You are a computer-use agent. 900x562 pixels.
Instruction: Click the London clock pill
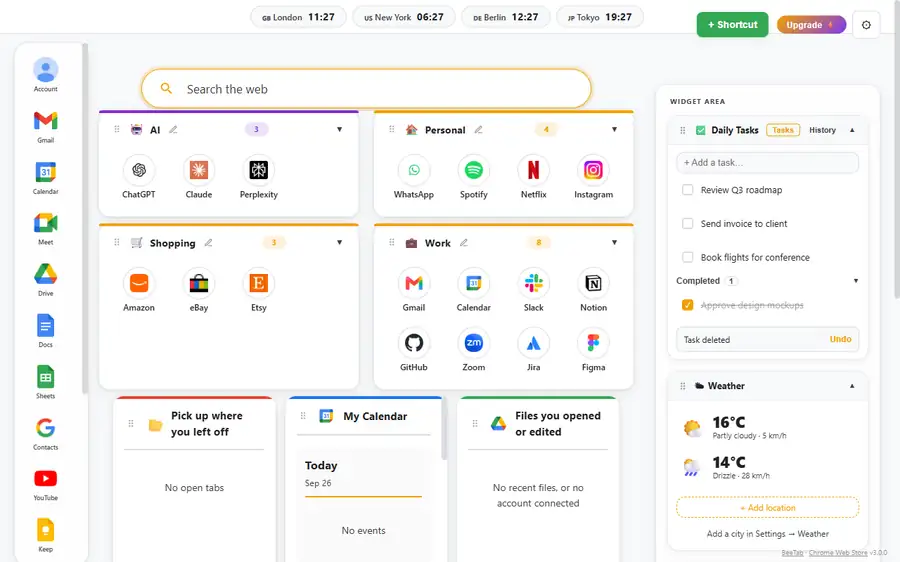tap(298, 17)
